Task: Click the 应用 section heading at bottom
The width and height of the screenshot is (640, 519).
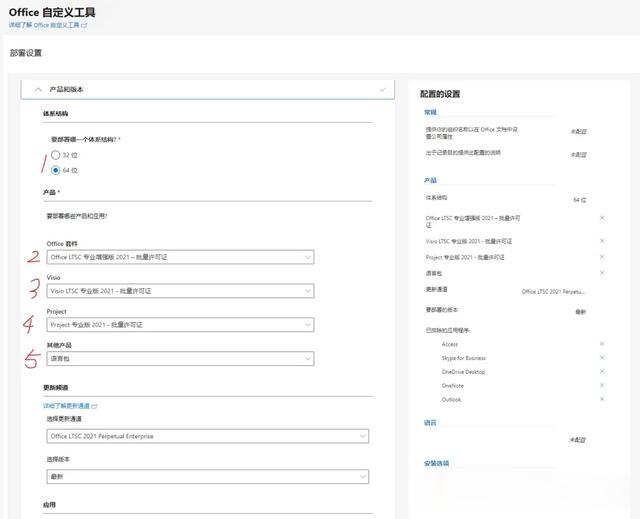Action: (x=49, y=505)
